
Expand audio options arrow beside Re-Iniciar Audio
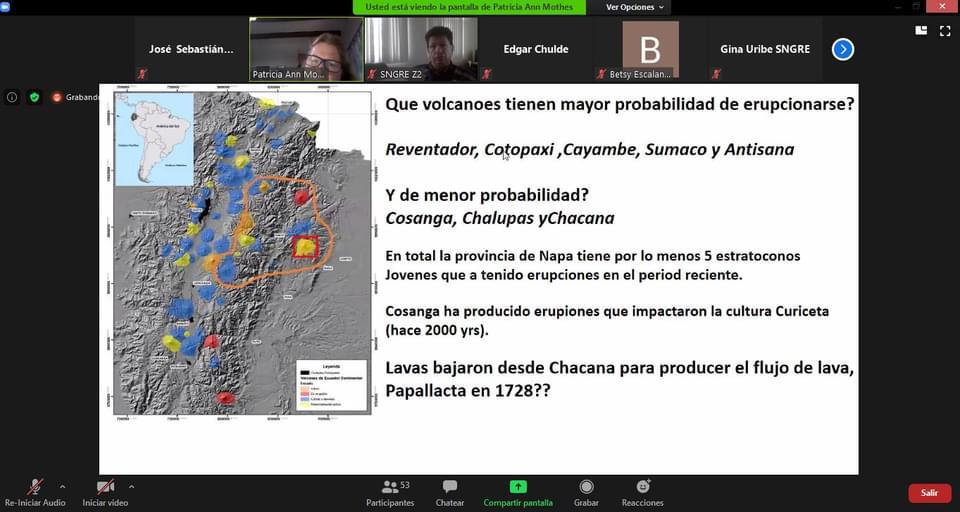(x=62, y=487)
